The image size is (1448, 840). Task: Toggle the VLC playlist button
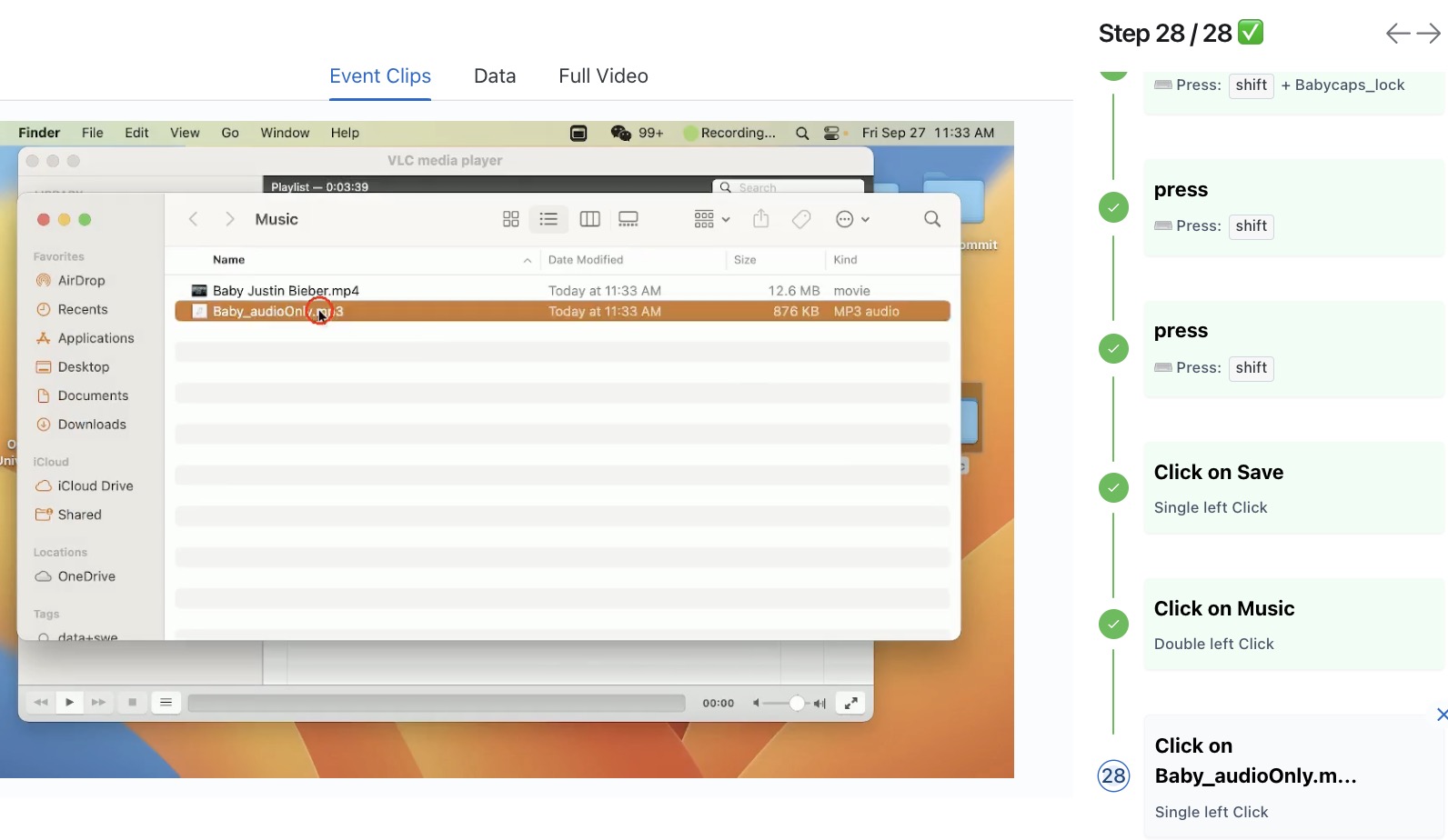pos(166,703)
